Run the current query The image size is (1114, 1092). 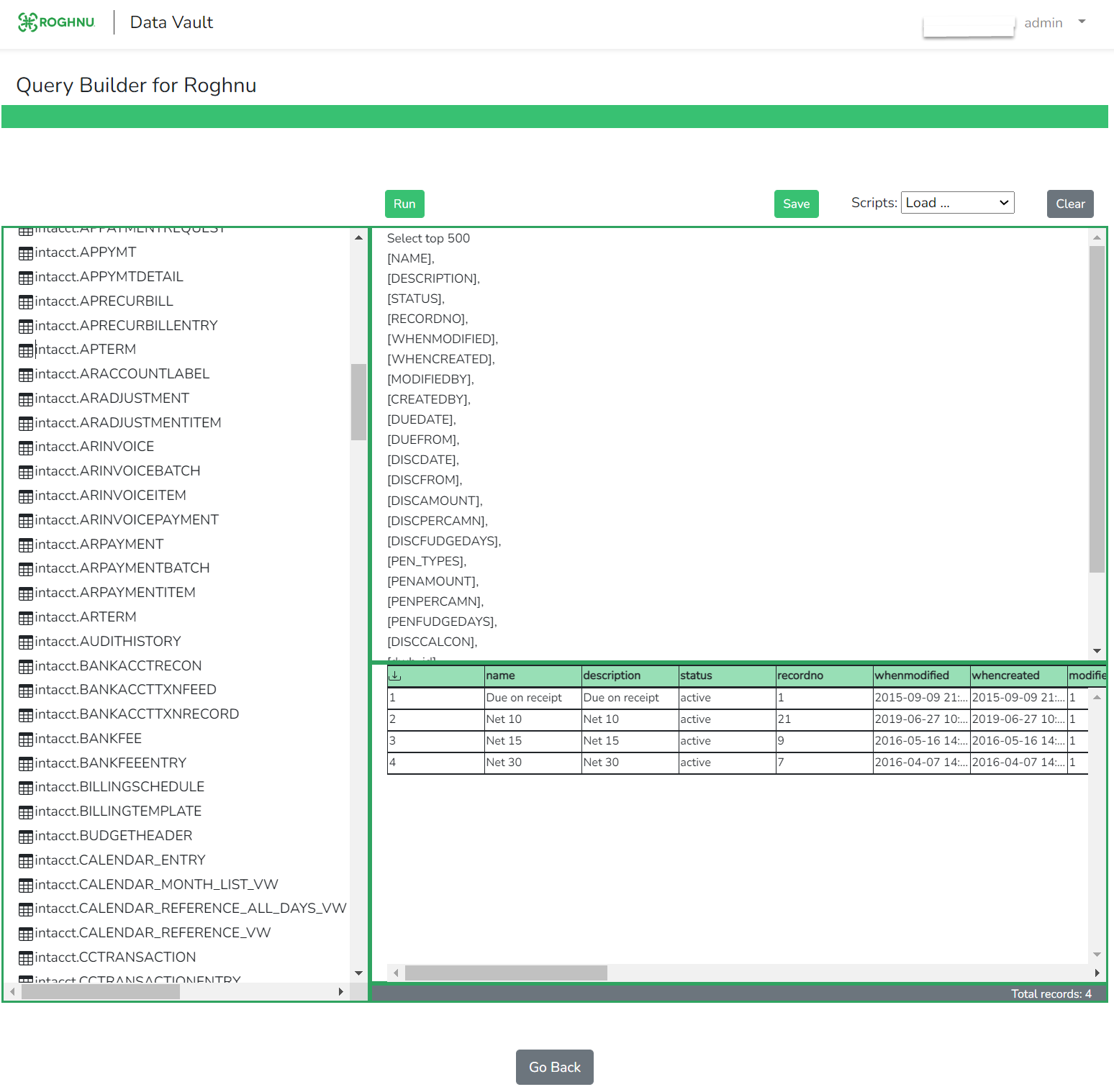[x=404, y=204]
